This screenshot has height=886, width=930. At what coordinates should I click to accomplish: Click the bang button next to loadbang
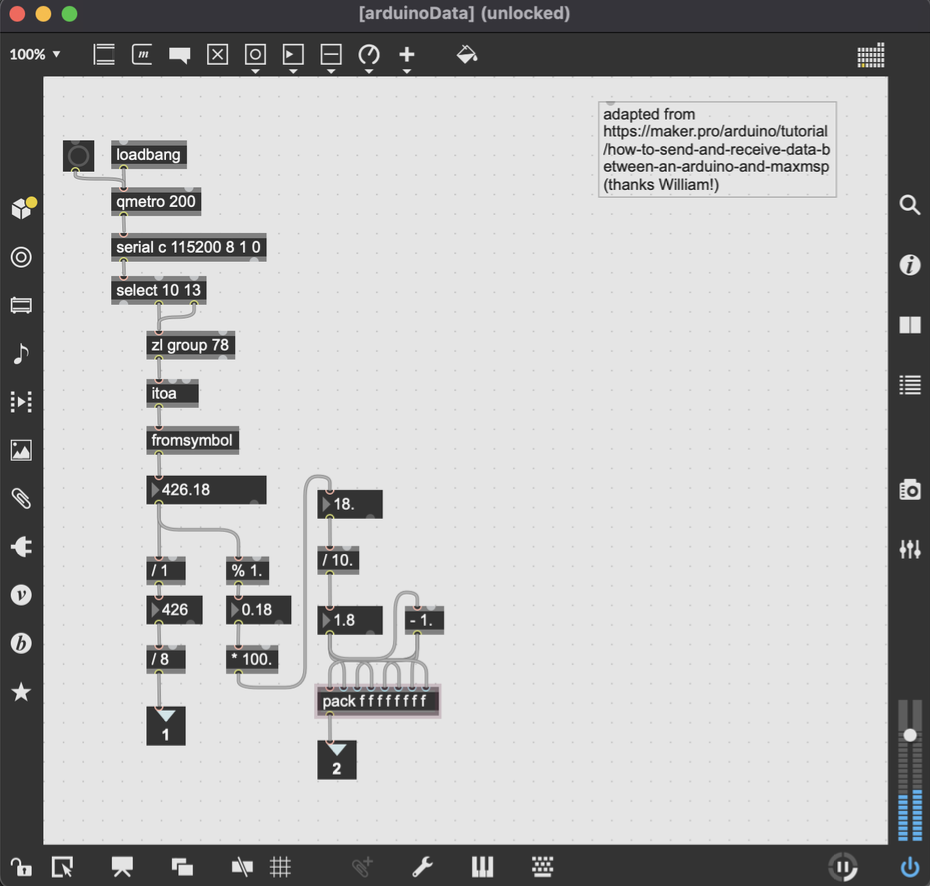[x=78, y=156]
